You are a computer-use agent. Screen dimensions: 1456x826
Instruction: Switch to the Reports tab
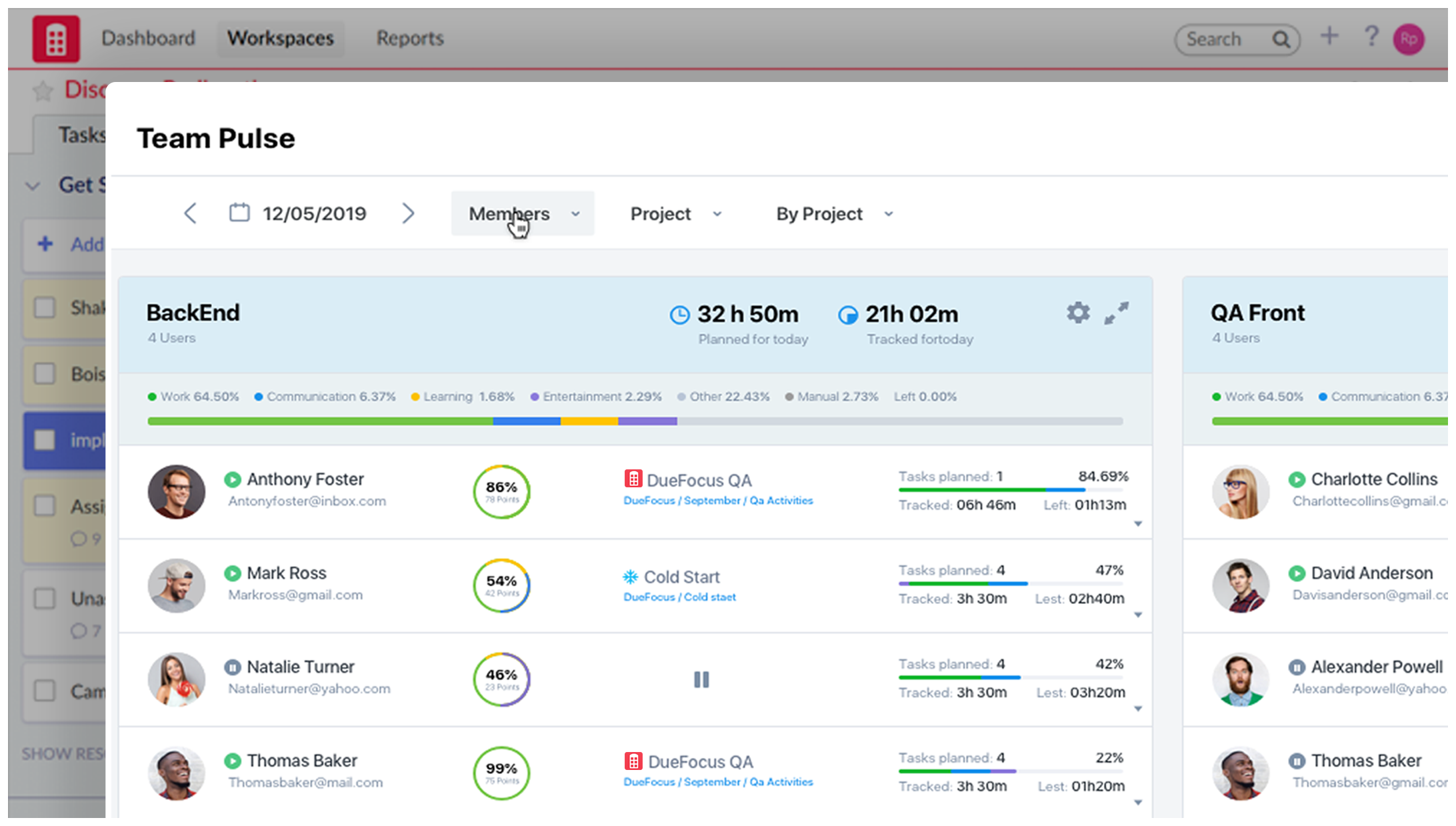(410, 39)
